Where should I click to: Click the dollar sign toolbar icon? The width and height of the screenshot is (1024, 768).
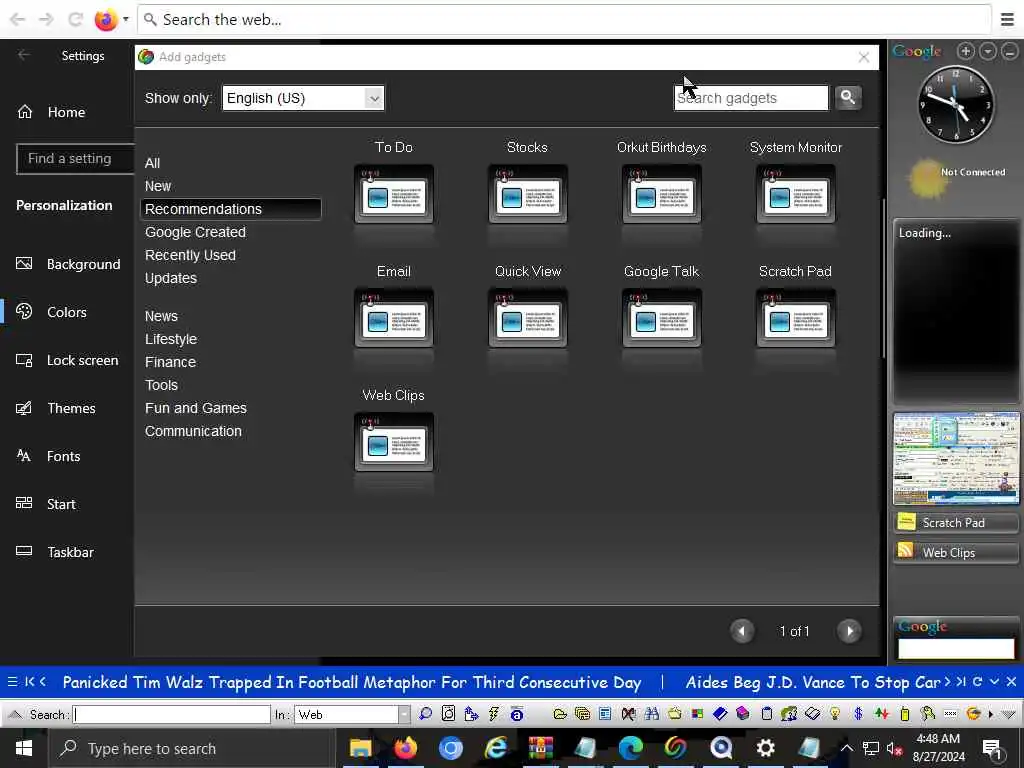point(858,714)
